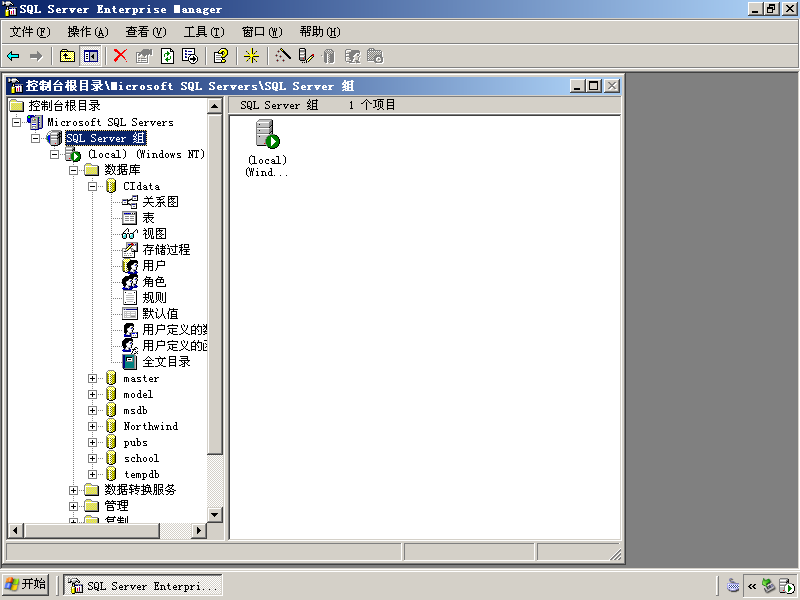Viewport: 800px width, 600px height.
Task: Collapse the (local) (Windows NT) server node
Action: point(55,154)
